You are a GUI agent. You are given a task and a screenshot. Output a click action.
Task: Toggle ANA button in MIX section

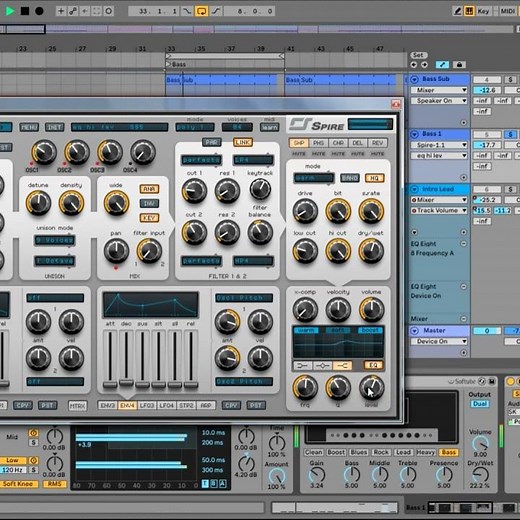(x=149, y=189)
